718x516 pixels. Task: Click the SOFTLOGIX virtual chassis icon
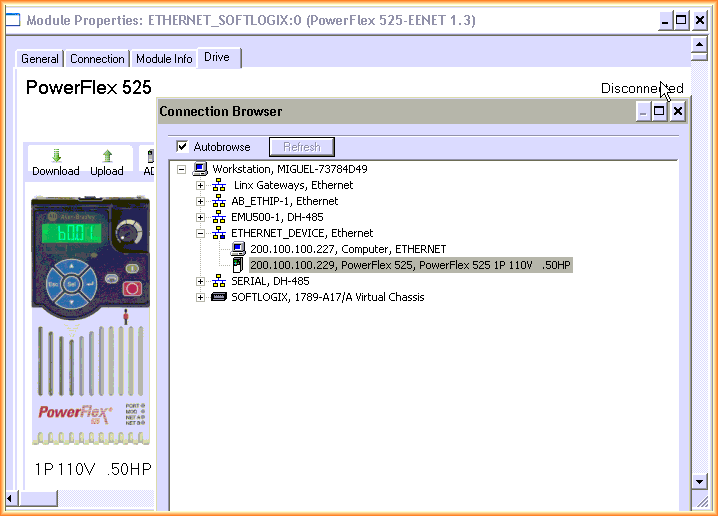(219, 297)
